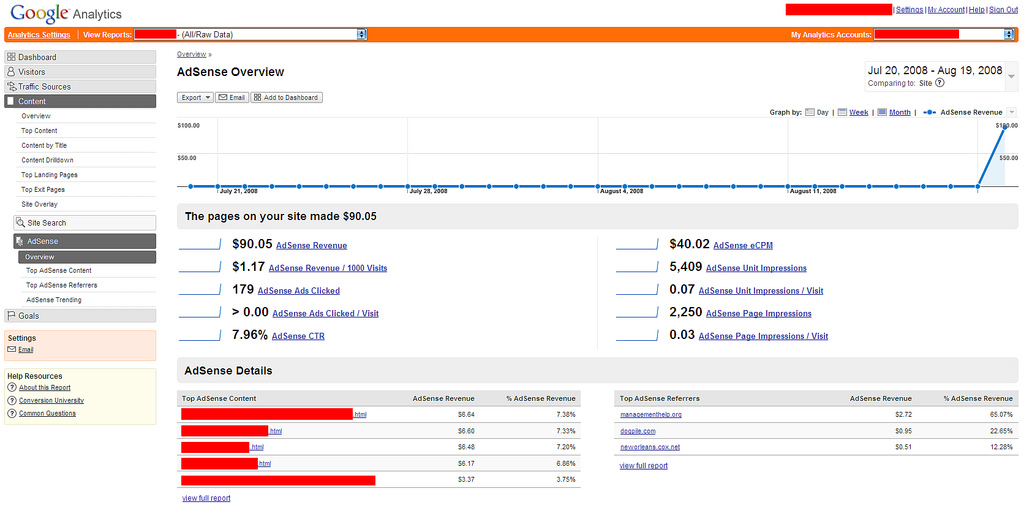Open the Analytics Settings link

[x=39, y=35]
